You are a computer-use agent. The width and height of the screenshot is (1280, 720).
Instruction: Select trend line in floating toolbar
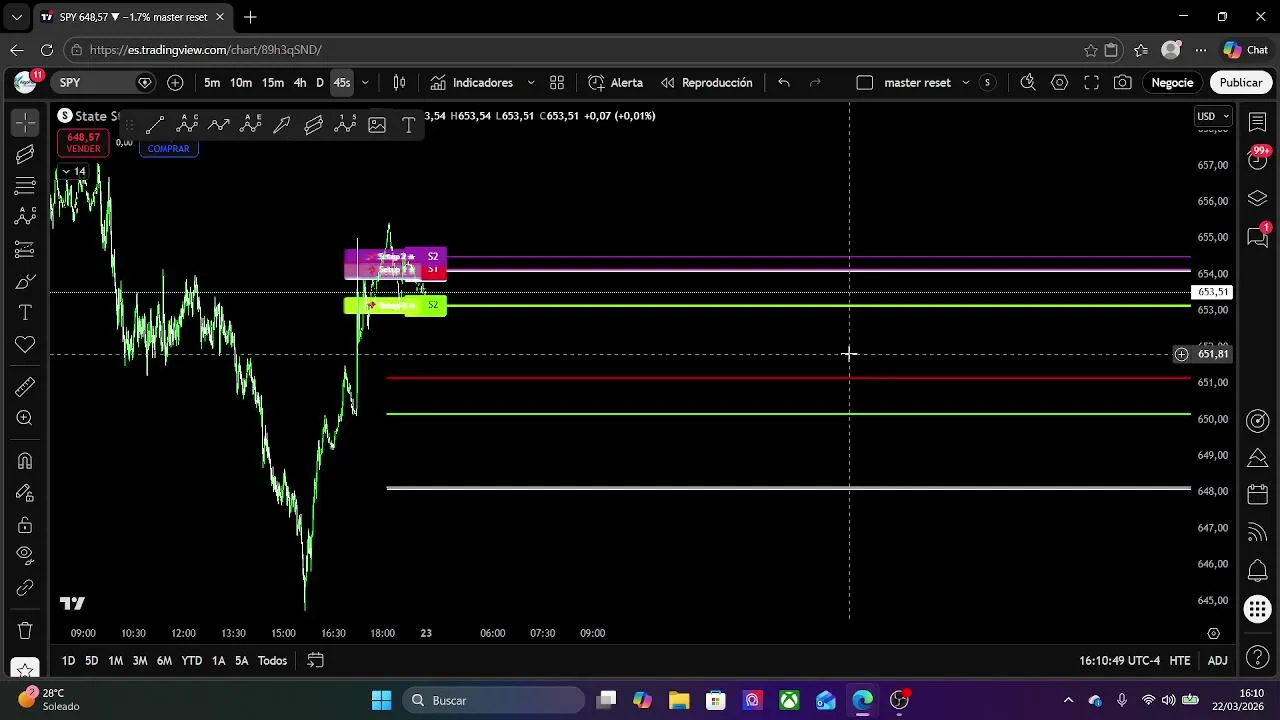155,125
